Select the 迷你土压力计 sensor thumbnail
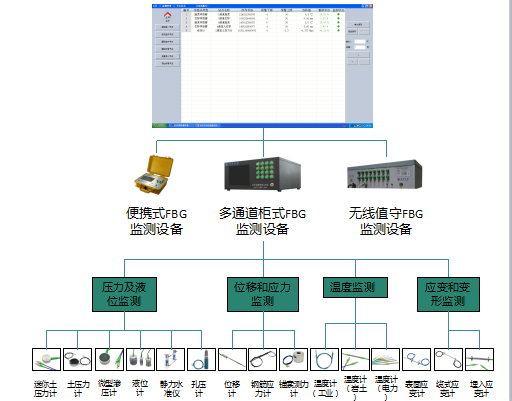The image size is (512, 401). click(x=46, y=360)
